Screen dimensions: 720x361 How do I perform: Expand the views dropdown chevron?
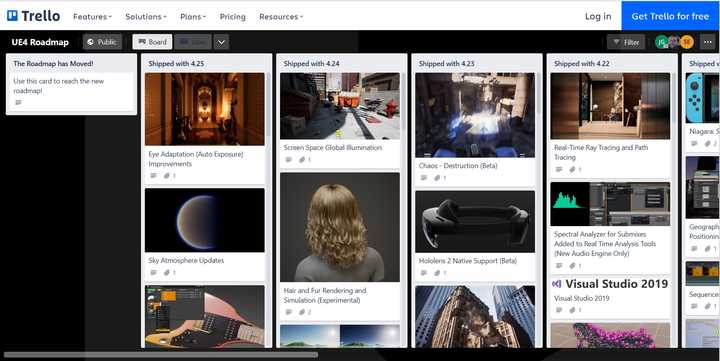tap(221, 42)
